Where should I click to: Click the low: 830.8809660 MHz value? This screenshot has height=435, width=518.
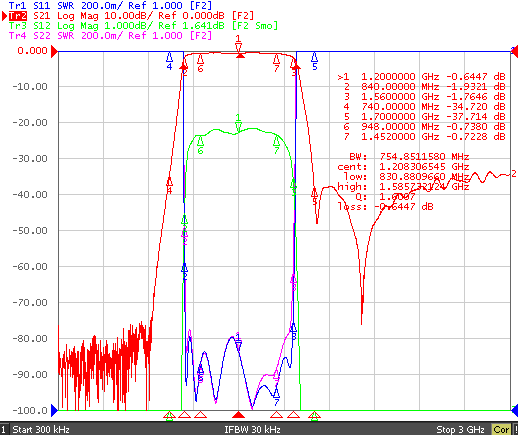pos(406,177)
